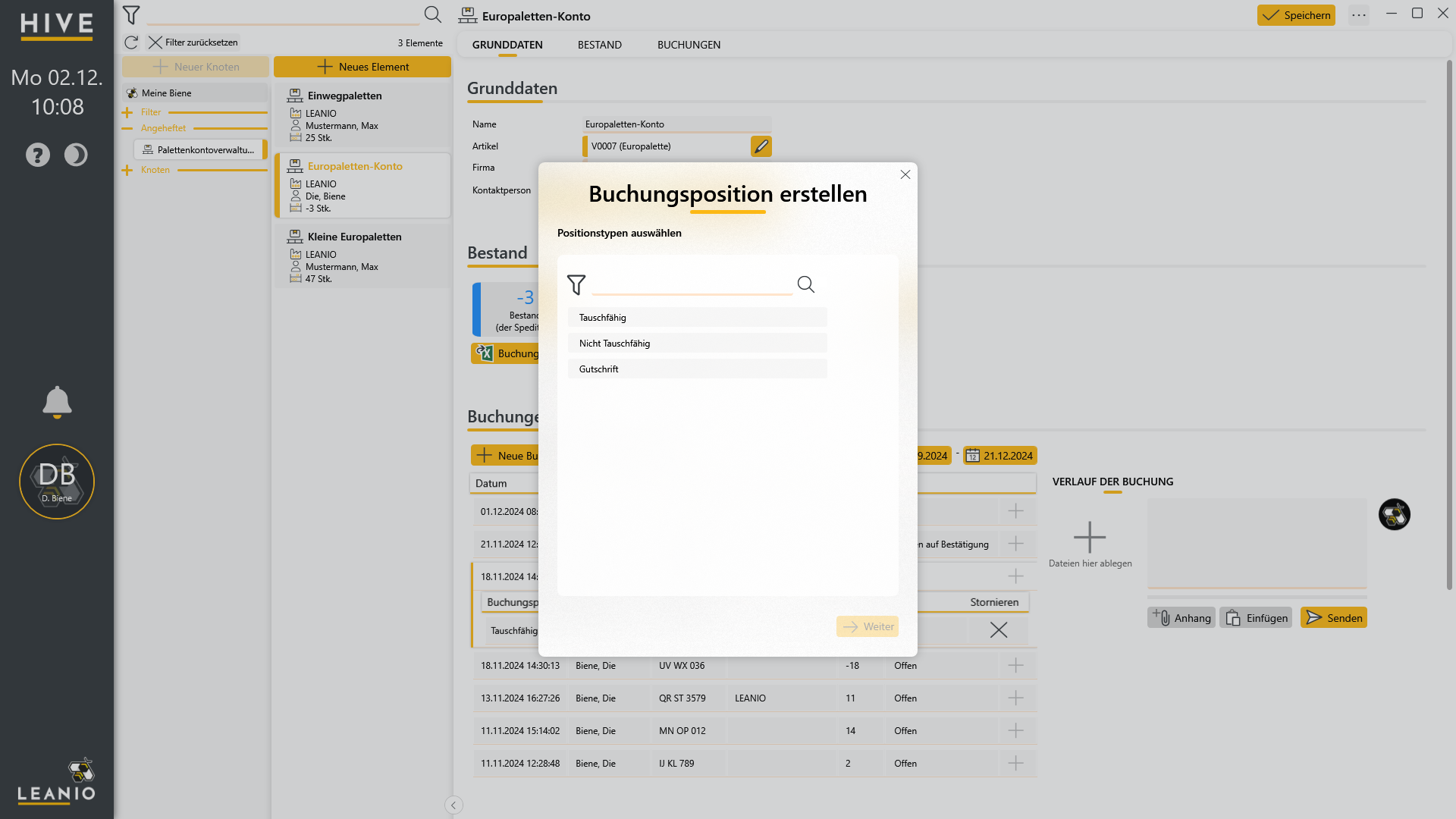1456x819 pixels.
Task: Click Neue Buchung plus button
Action: [x=505, y=456]
